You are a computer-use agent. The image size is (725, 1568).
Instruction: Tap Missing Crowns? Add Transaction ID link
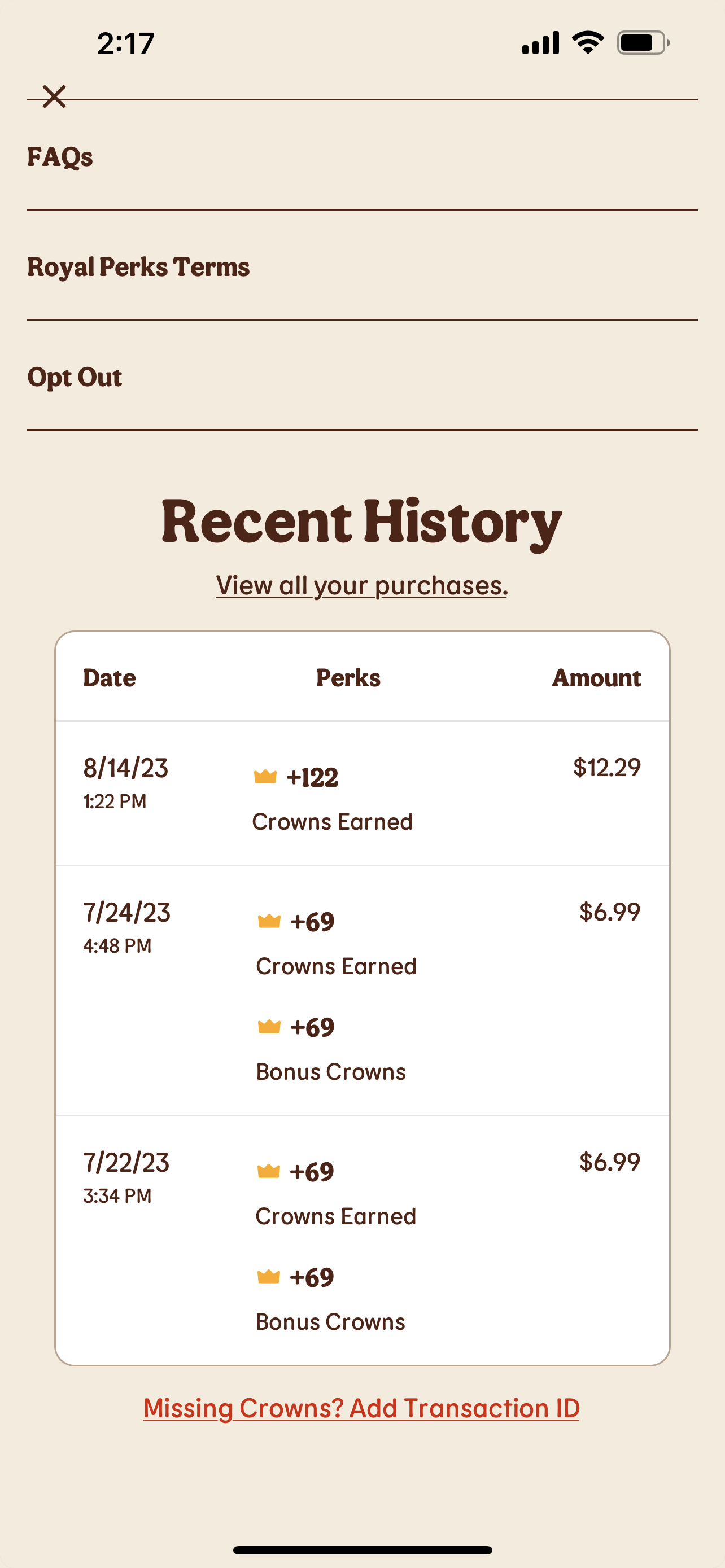[361, 1408]
